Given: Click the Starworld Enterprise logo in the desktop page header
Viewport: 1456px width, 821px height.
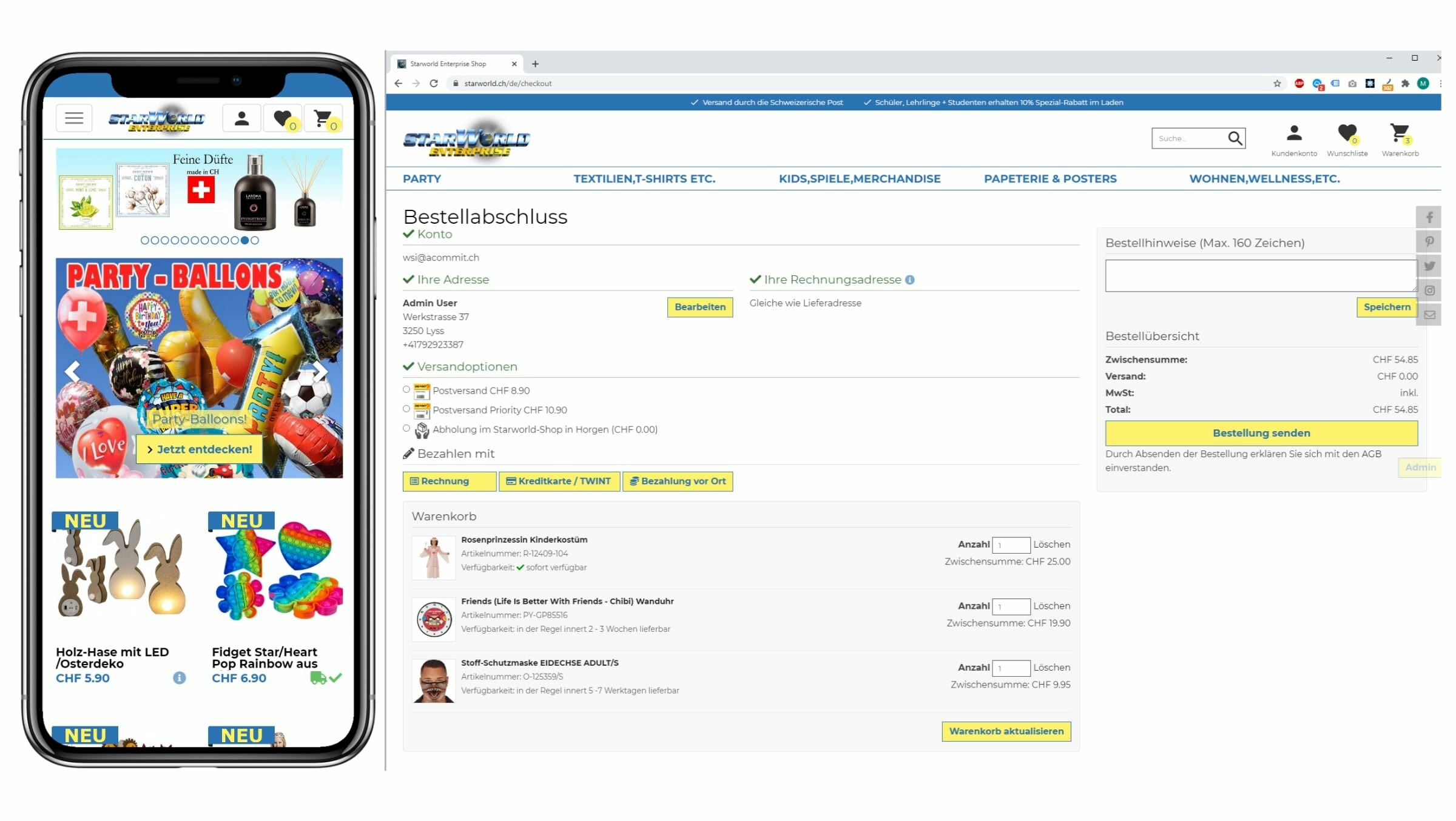Looking at the screenshot, I should 467,141.
